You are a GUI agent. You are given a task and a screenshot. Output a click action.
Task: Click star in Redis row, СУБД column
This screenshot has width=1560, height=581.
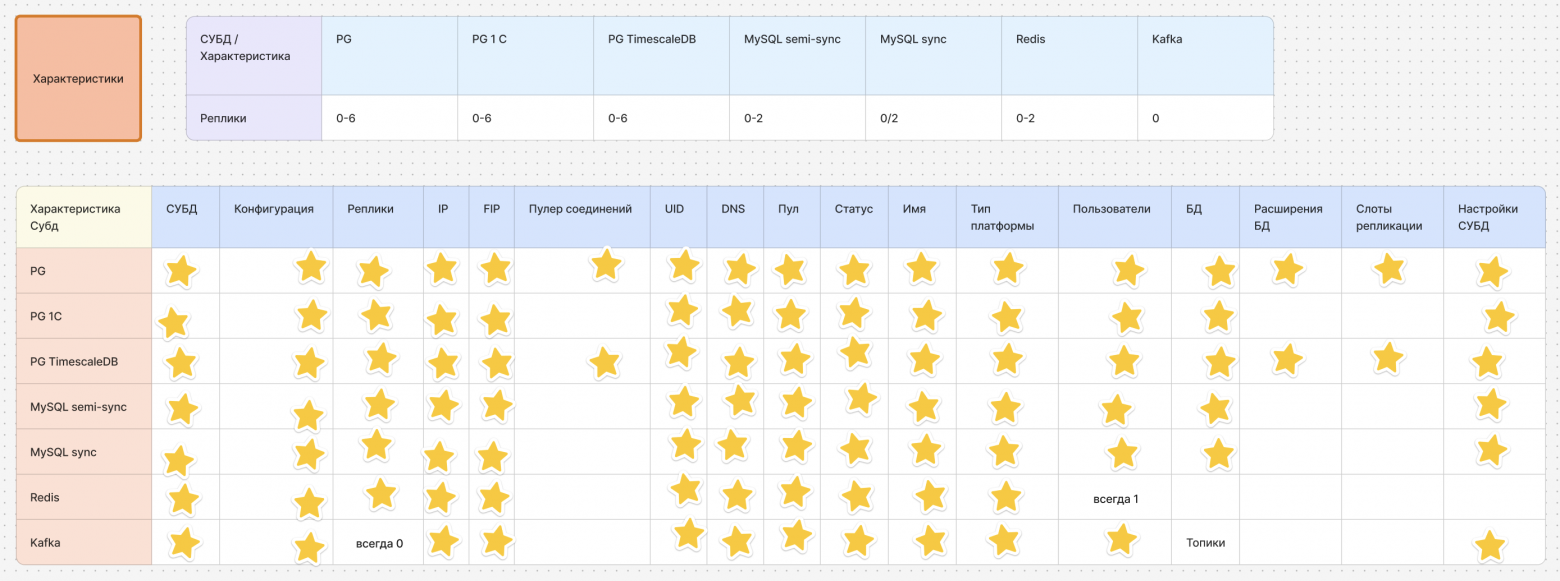tap(184, 499)
